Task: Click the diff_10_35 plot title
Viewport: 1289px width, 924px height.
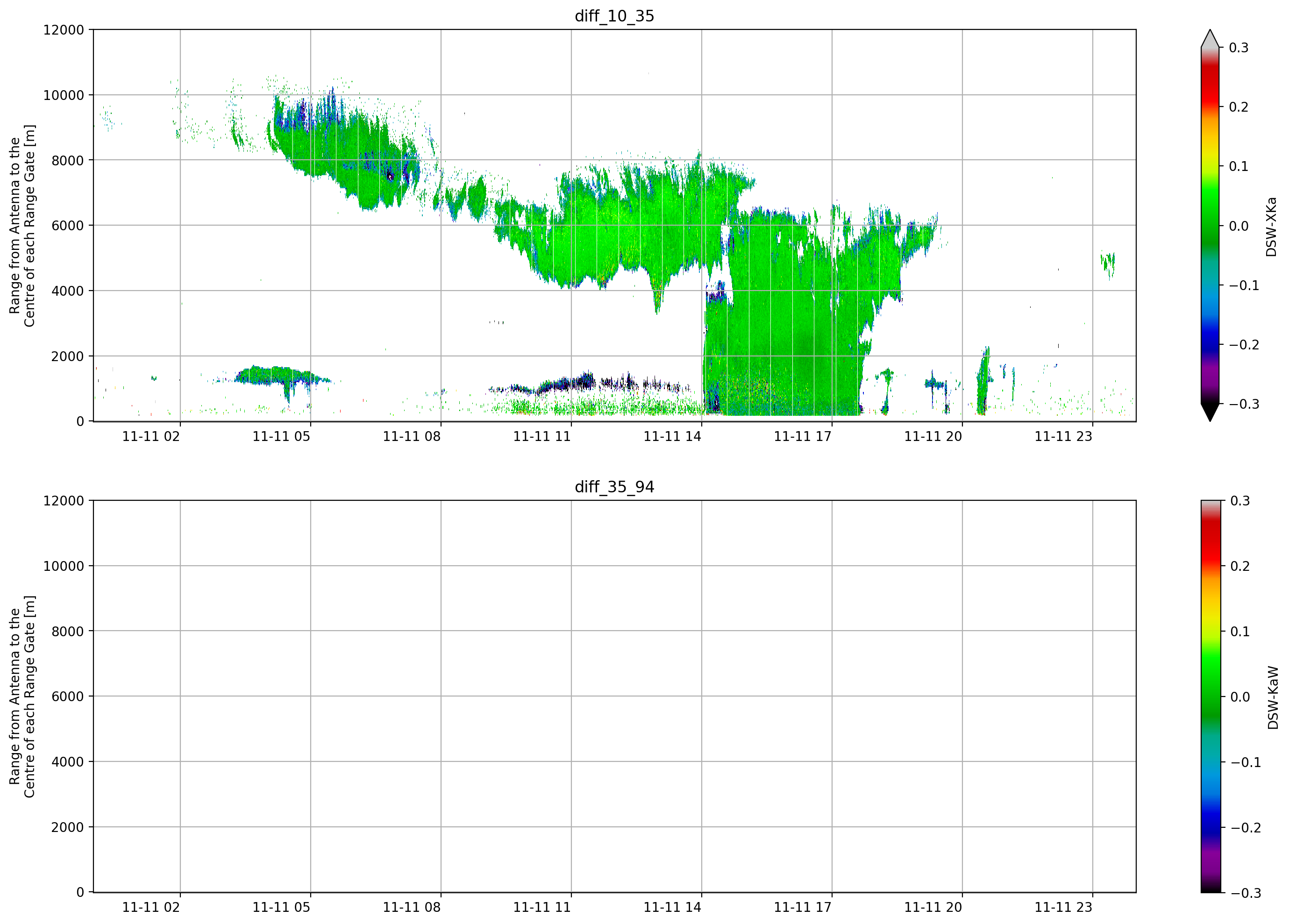Action: point(614,16)
